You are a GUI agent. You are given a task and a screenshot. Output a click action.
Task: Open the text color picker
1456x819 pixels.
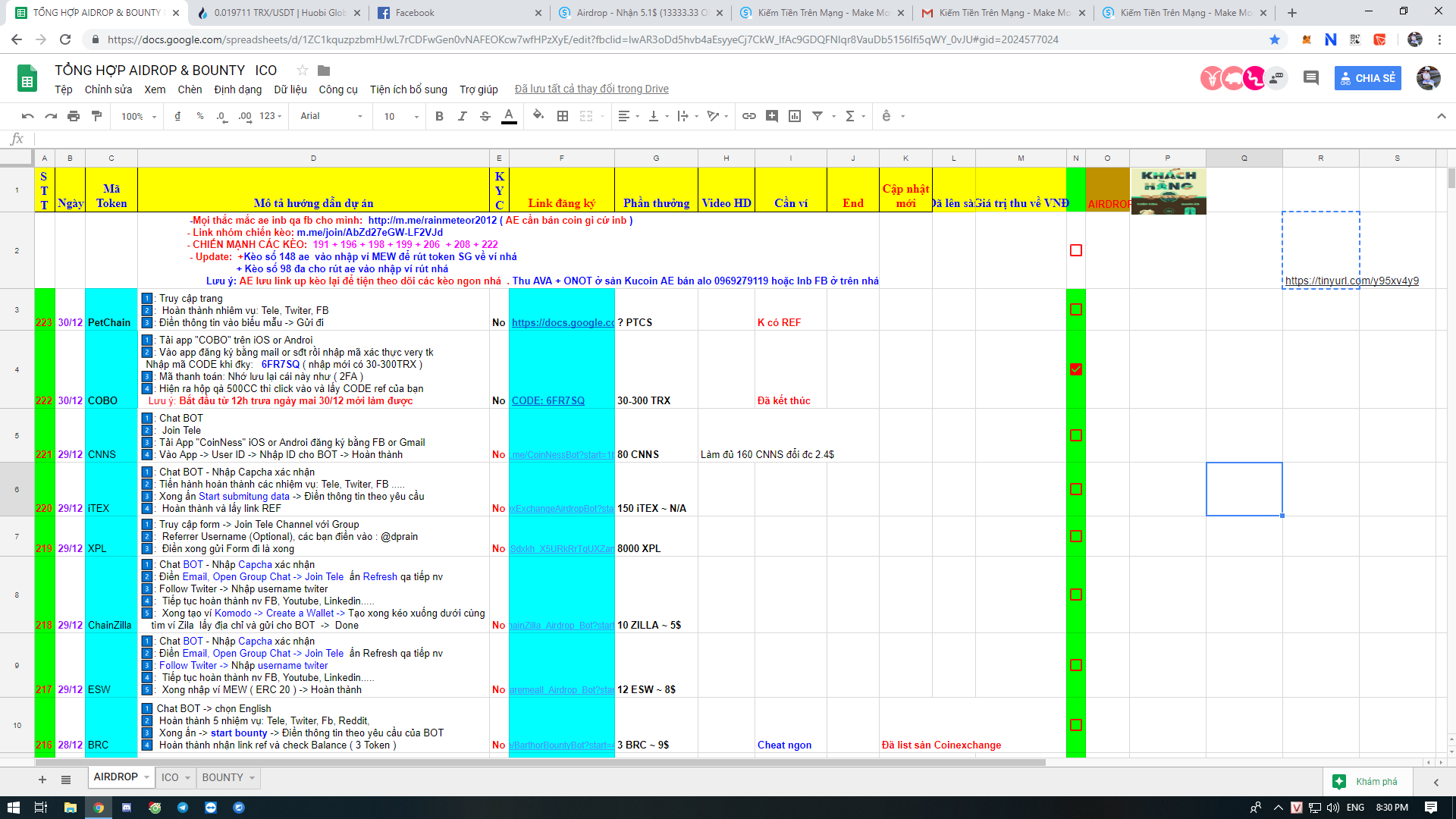[510, 116]
